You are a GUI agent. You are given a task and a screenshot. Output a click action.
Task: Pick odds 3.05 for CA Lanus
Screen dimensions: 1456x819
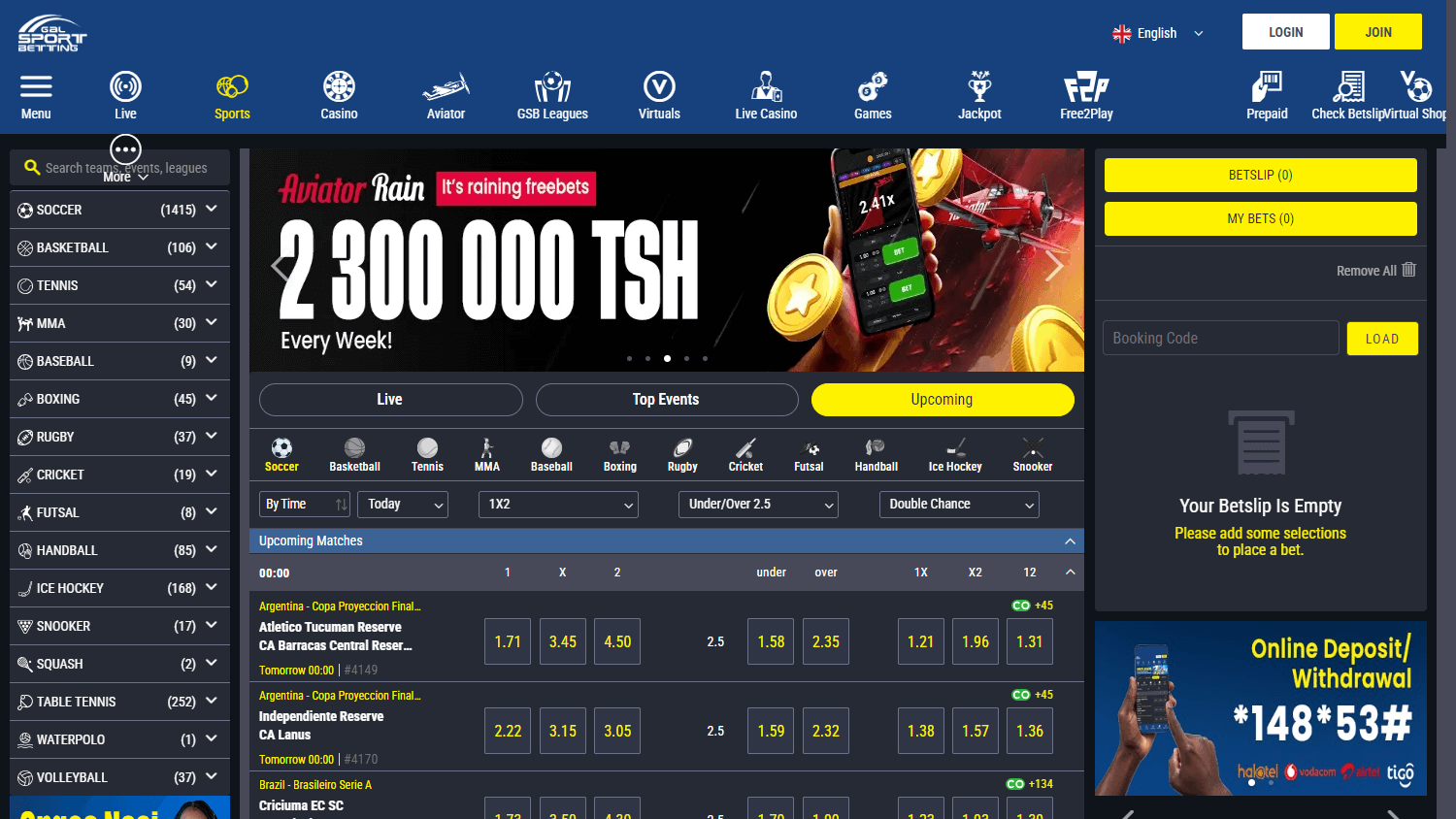[x=617, y=731]
